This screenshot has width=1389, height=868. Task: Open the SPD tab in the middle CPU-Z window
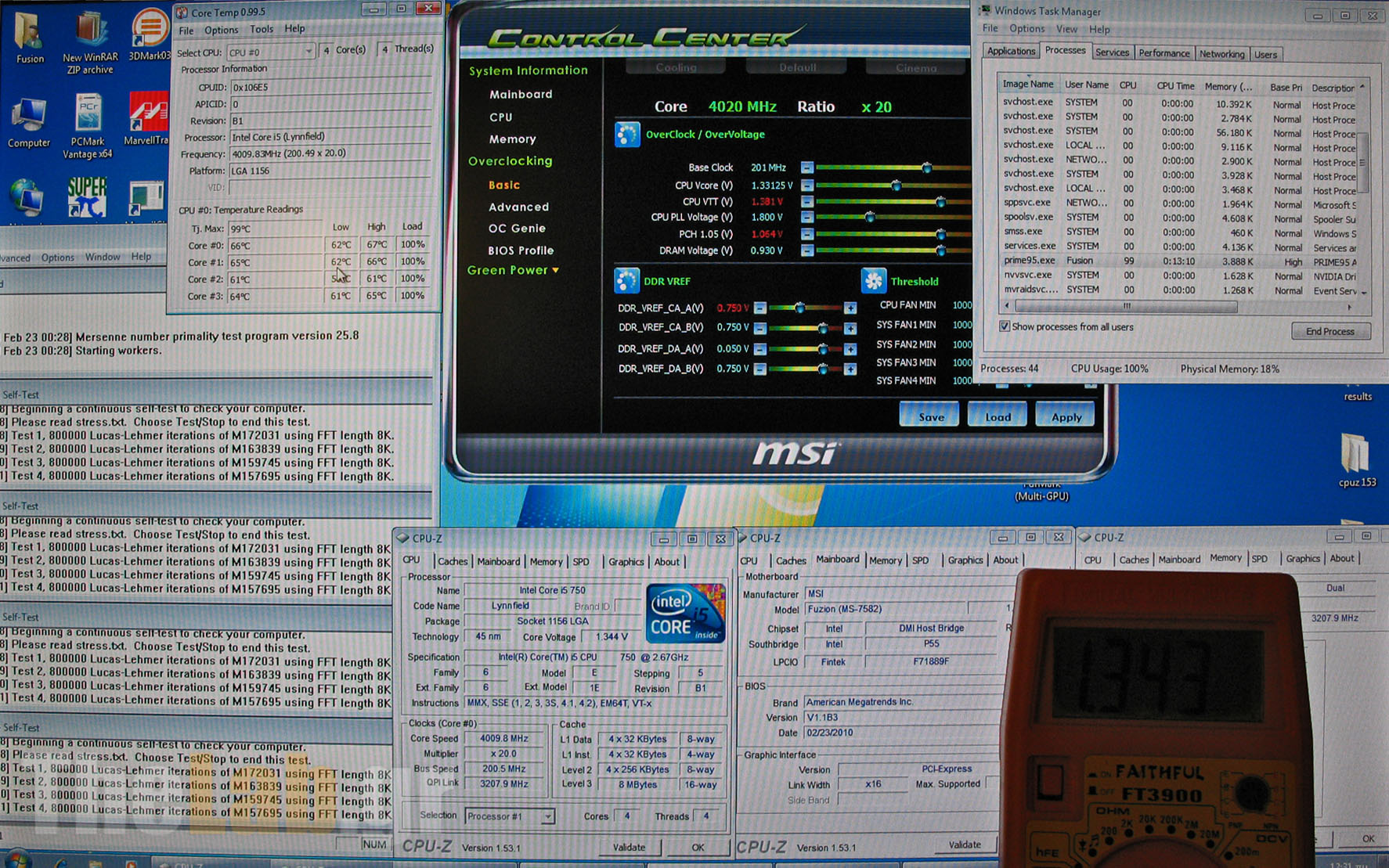click(x=920, y=560)
